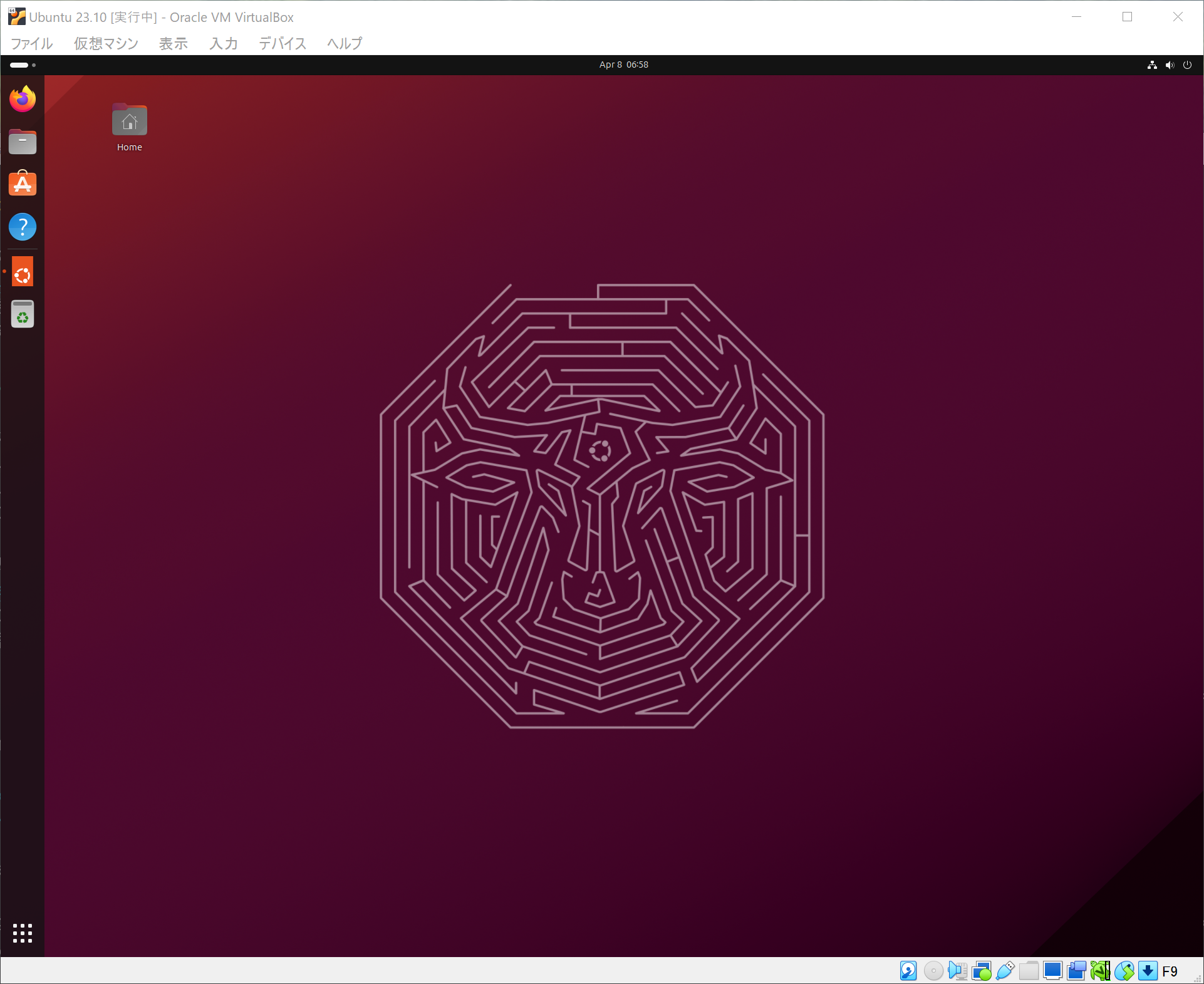
Task: Click the optical drive status icon
Action: tap(933, 971)
